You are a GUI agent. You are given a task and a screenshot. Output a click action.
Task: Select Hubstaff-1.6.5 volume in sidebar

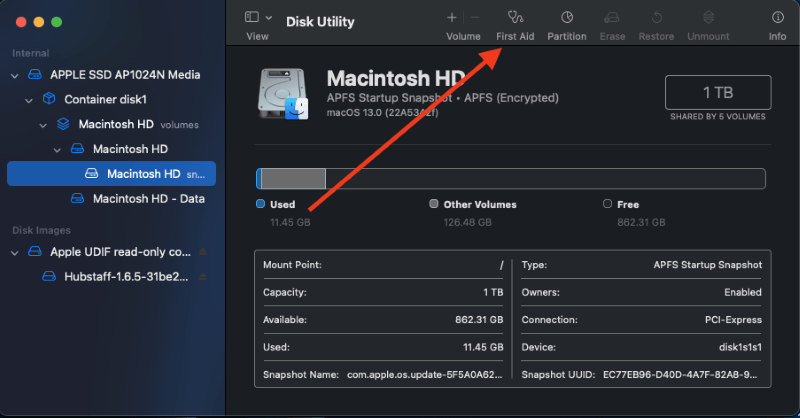[126, 277]
